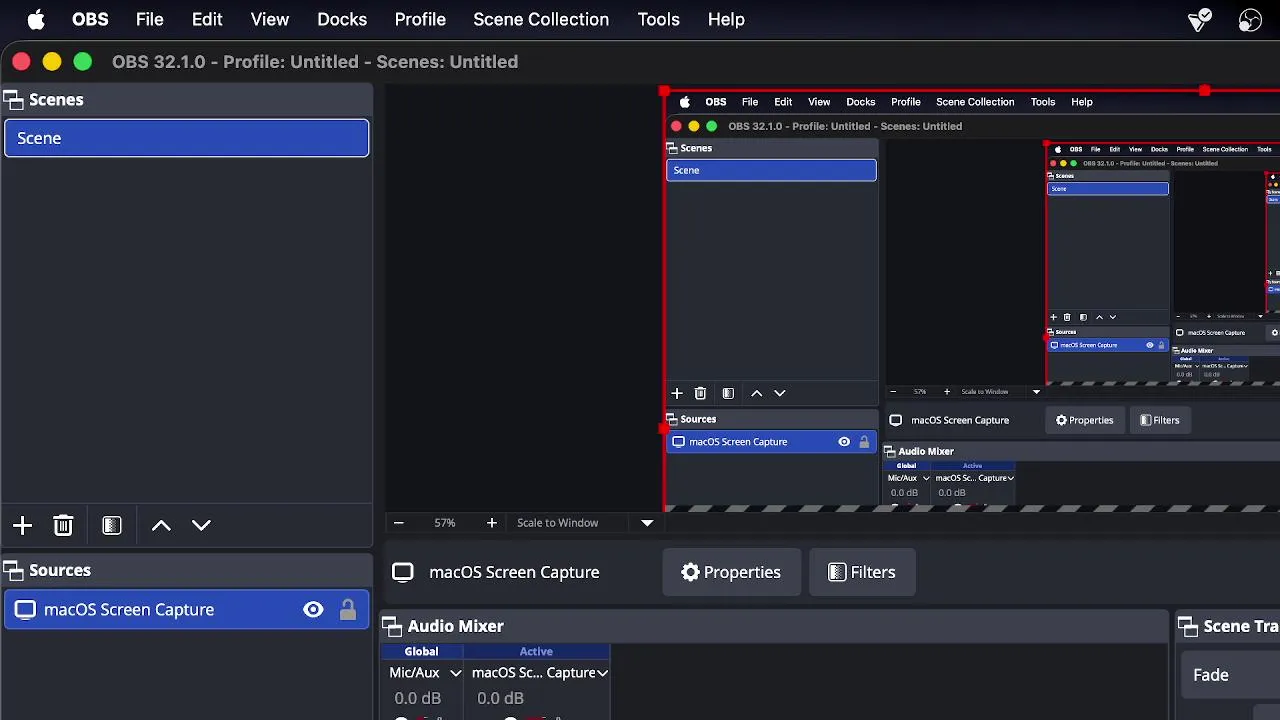Toggle visibility eye of macOS Screen Capture
The image size is (1280, 720).
(313, 610)
